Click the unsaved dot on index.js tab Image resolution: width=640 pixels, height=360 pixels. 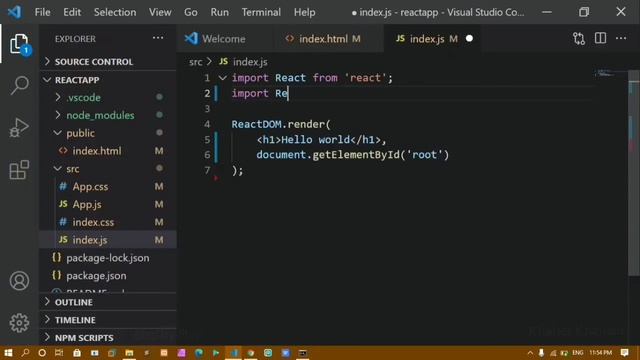469,38
